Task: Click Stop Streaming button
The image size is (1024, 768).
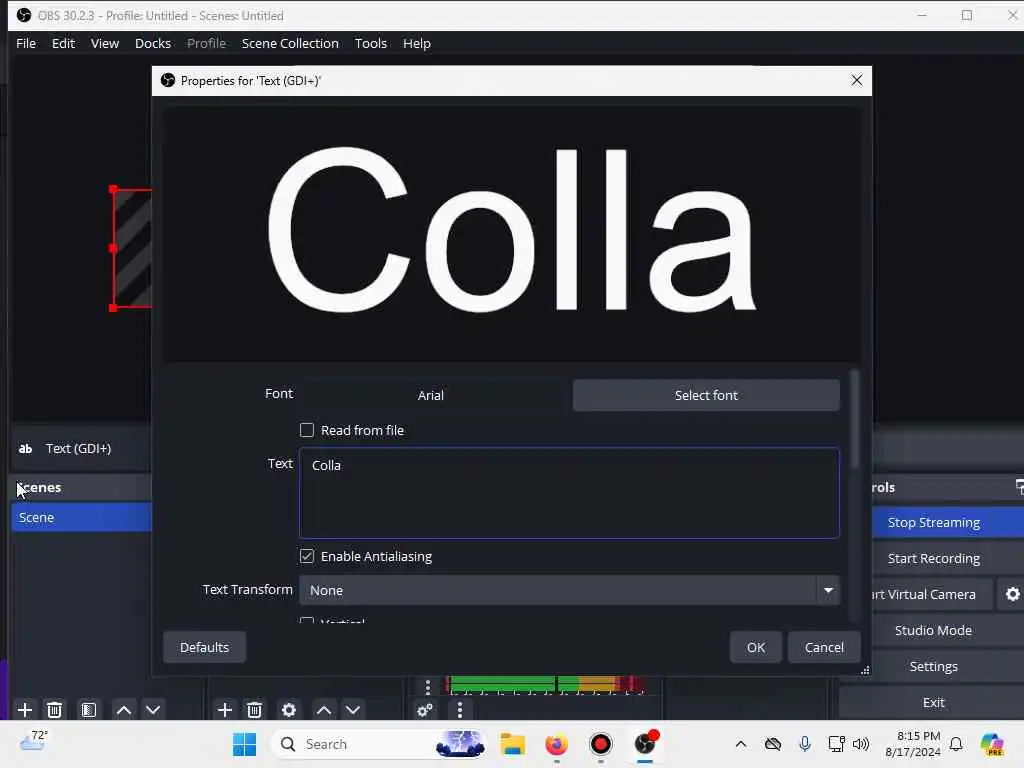Action: (948, 522)
